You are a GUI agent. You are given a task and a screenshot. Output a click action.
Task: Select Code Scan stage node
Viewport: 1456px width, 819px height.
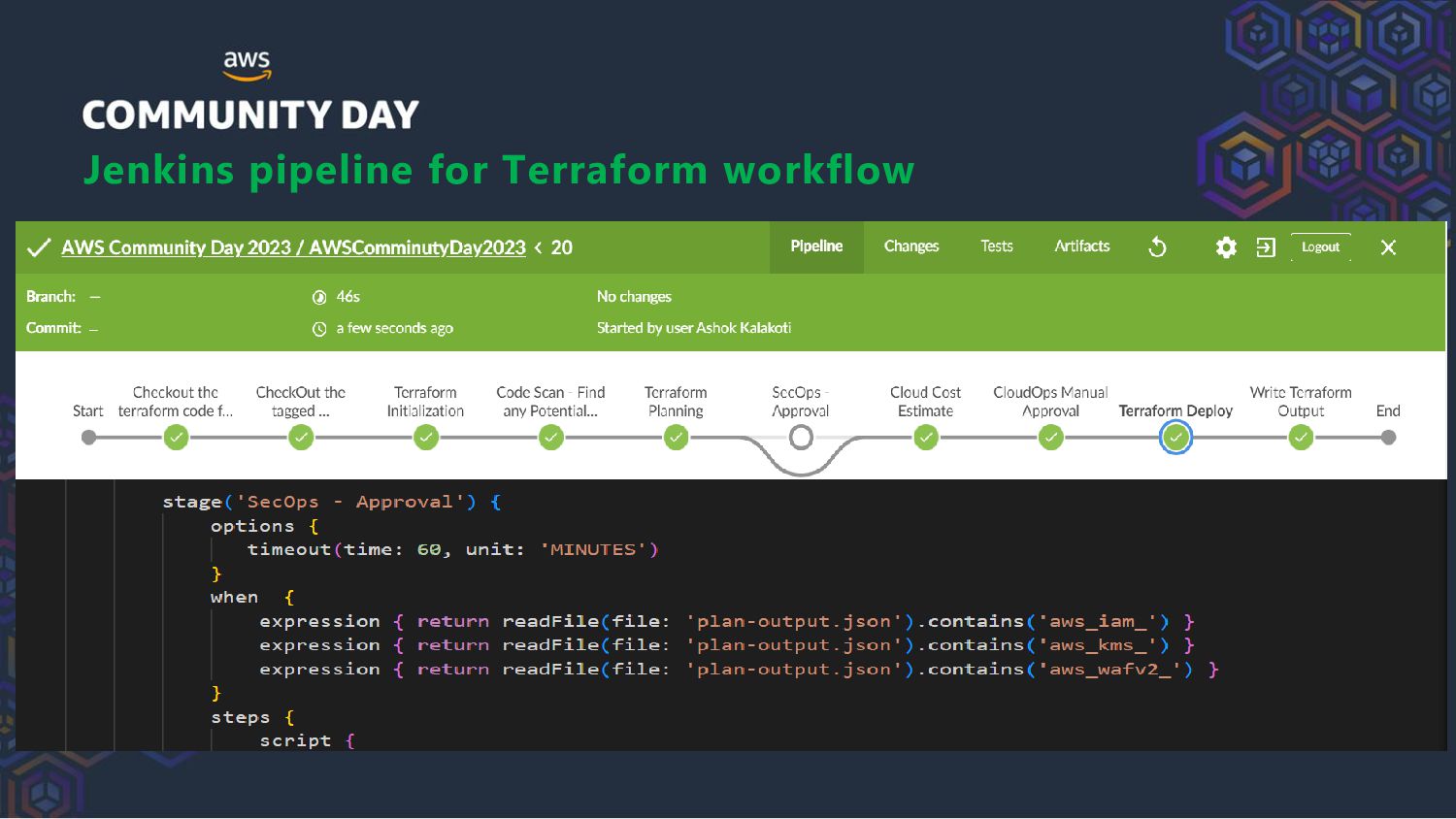click(x=551, y=438)
